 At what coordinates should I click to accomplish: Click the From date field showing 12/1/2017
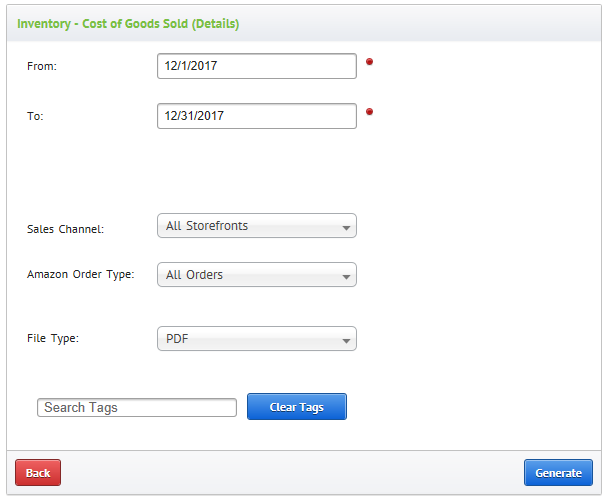pyautogui.click(x=257, y=66)
